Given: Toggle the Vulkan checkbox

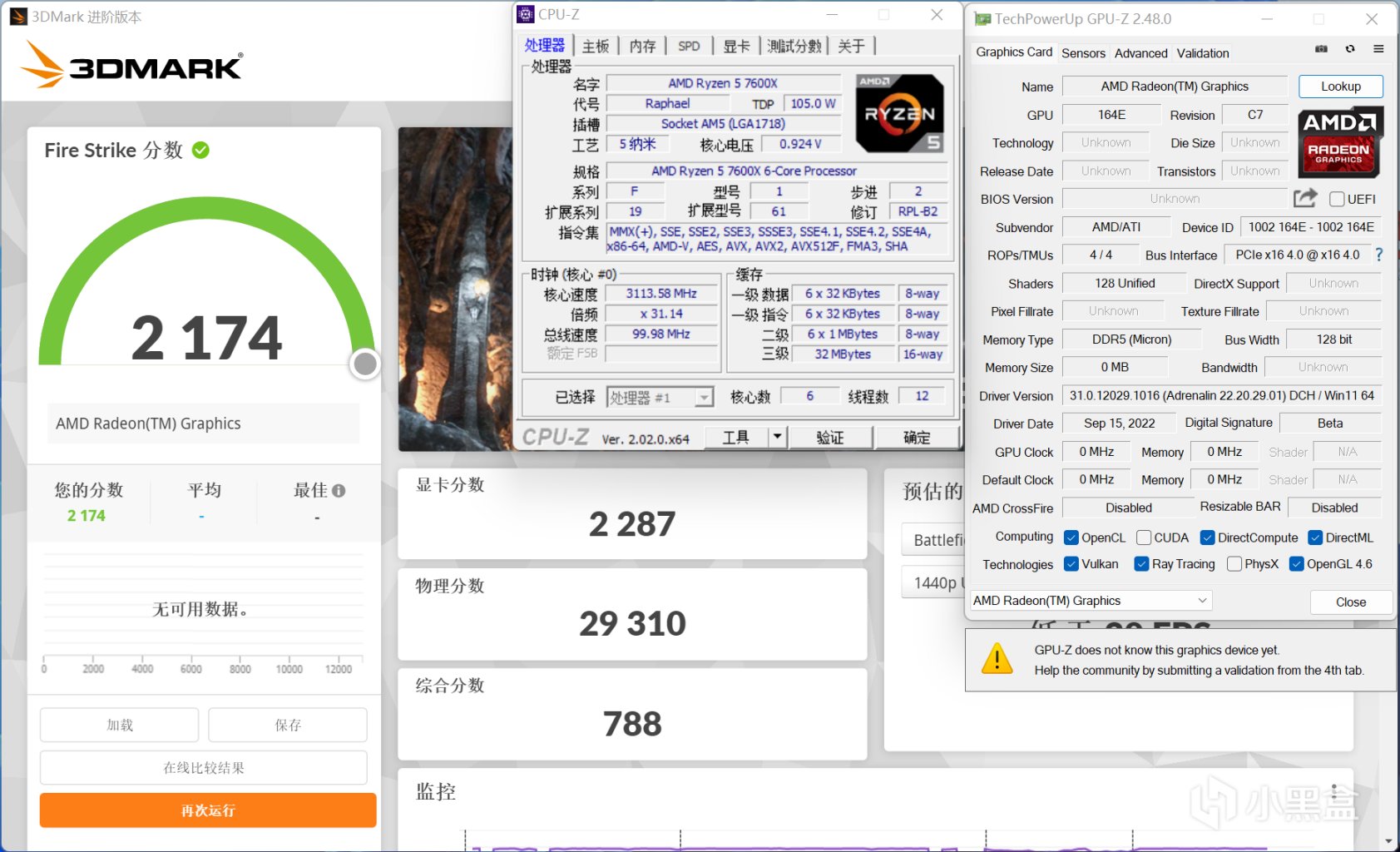Looking at the screenshot, I should point(1071,564).
